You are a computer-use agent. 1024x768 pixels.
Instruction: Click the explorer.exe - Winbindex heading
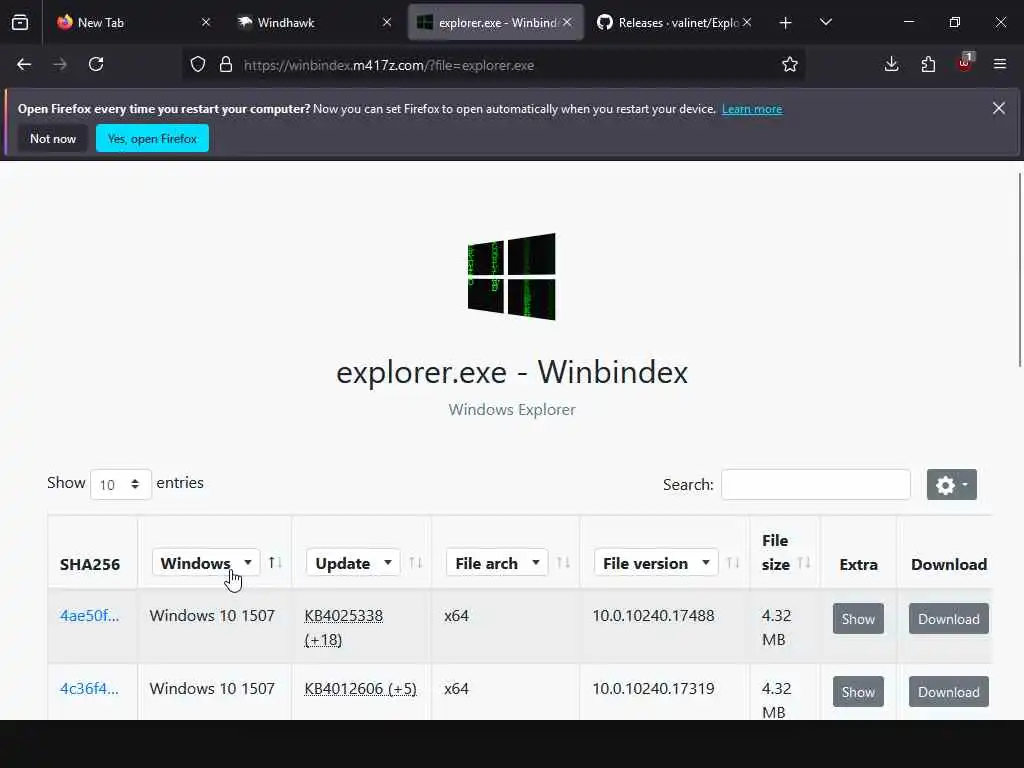[512, 372]
